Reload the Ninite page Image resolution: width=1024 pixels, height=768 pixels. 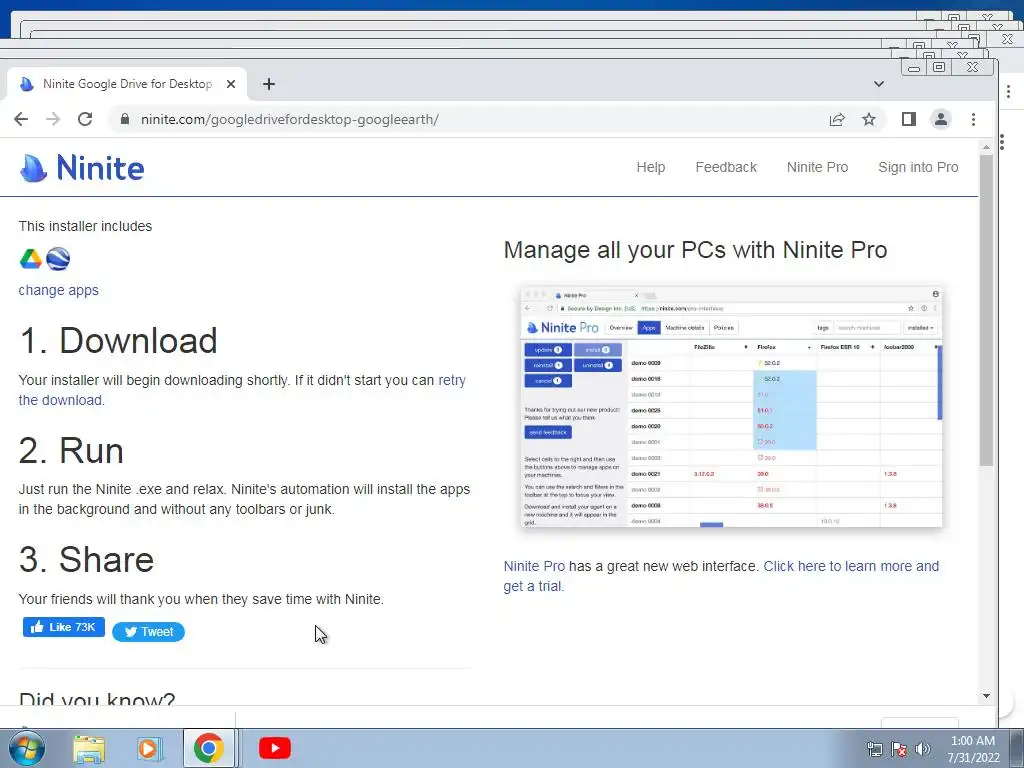(x=85, y=119)
